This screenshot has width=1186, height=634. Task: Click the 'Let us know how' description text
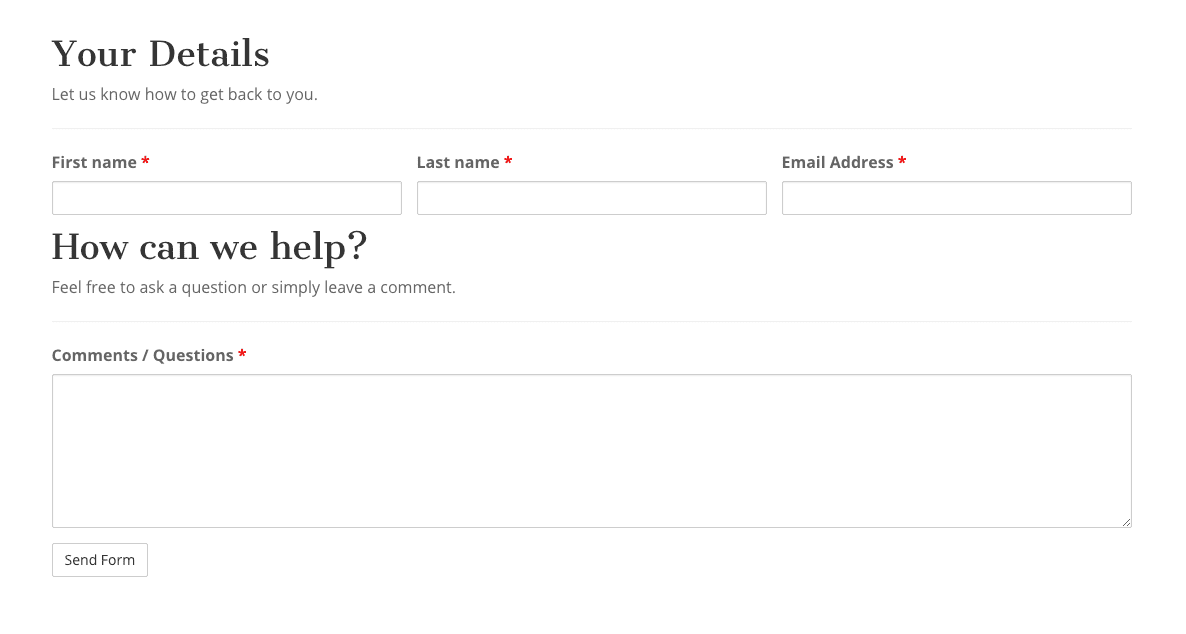click(x=184, y=95)
